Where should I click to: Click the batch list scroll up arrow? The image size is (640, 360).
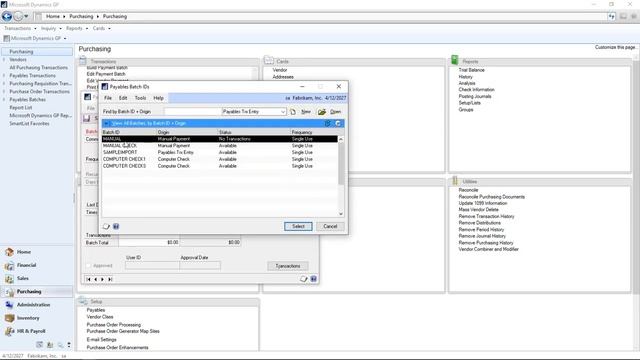(341, 139)
